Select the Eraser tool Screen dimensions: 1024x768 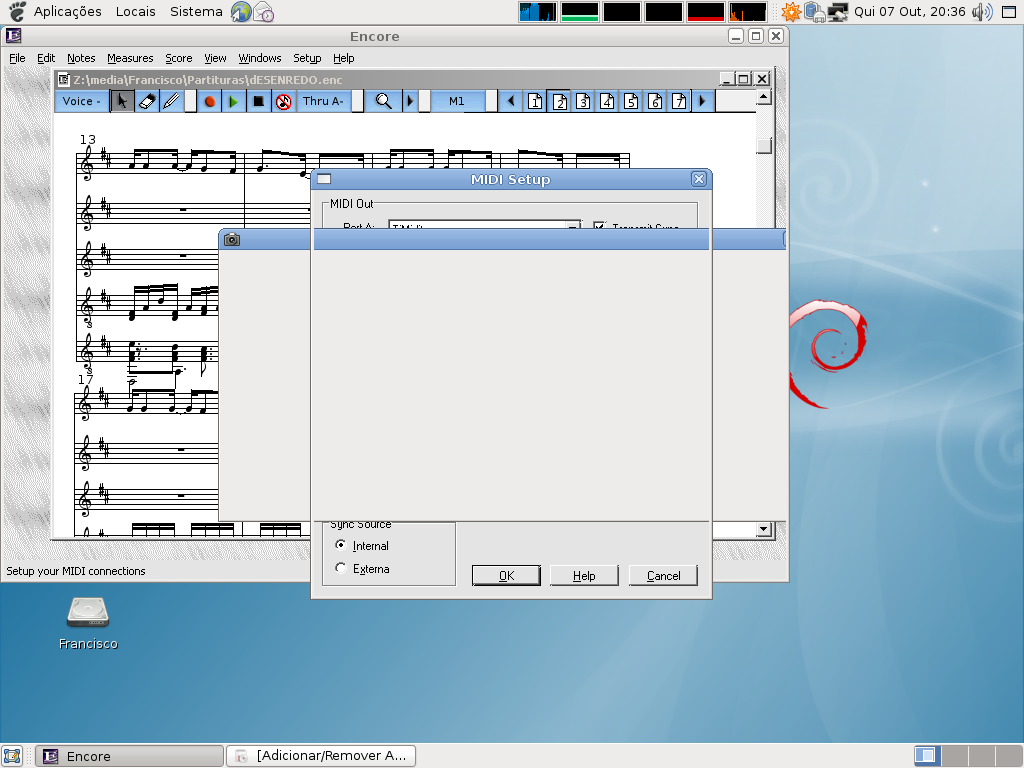coord(146,101)
